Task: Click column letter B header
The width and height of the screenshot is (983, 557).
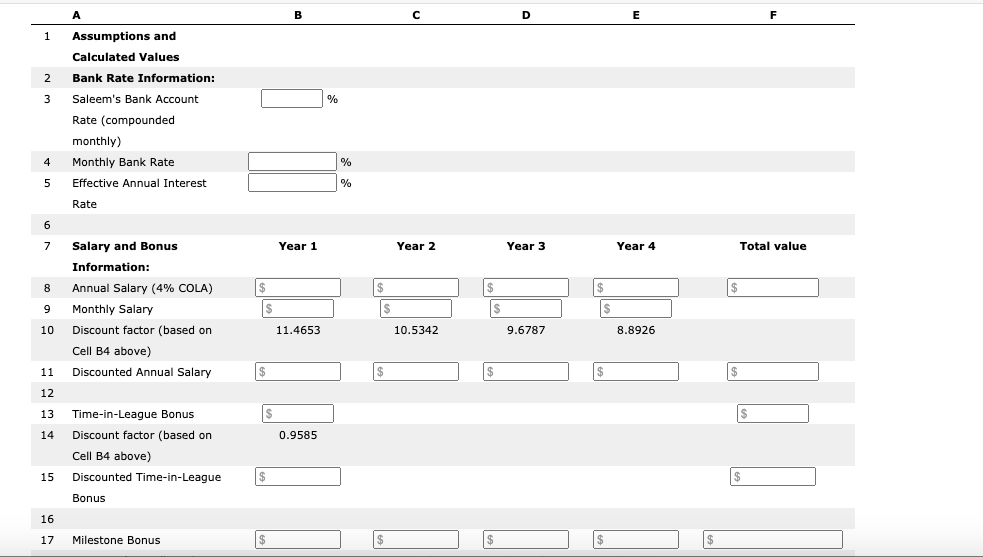Action: tap(298, 15)
